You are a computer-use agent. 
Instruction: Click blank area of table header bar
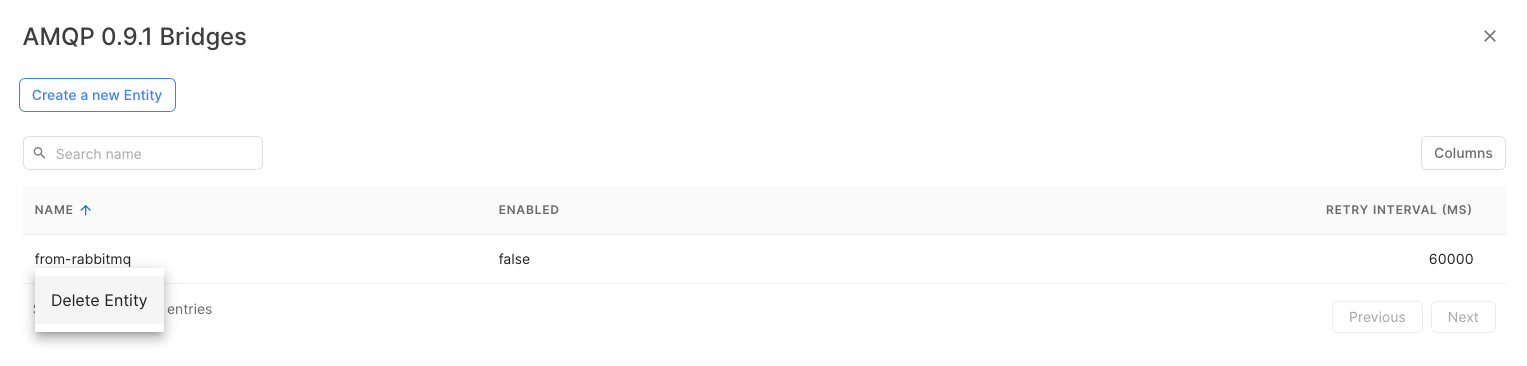point(900,210)
